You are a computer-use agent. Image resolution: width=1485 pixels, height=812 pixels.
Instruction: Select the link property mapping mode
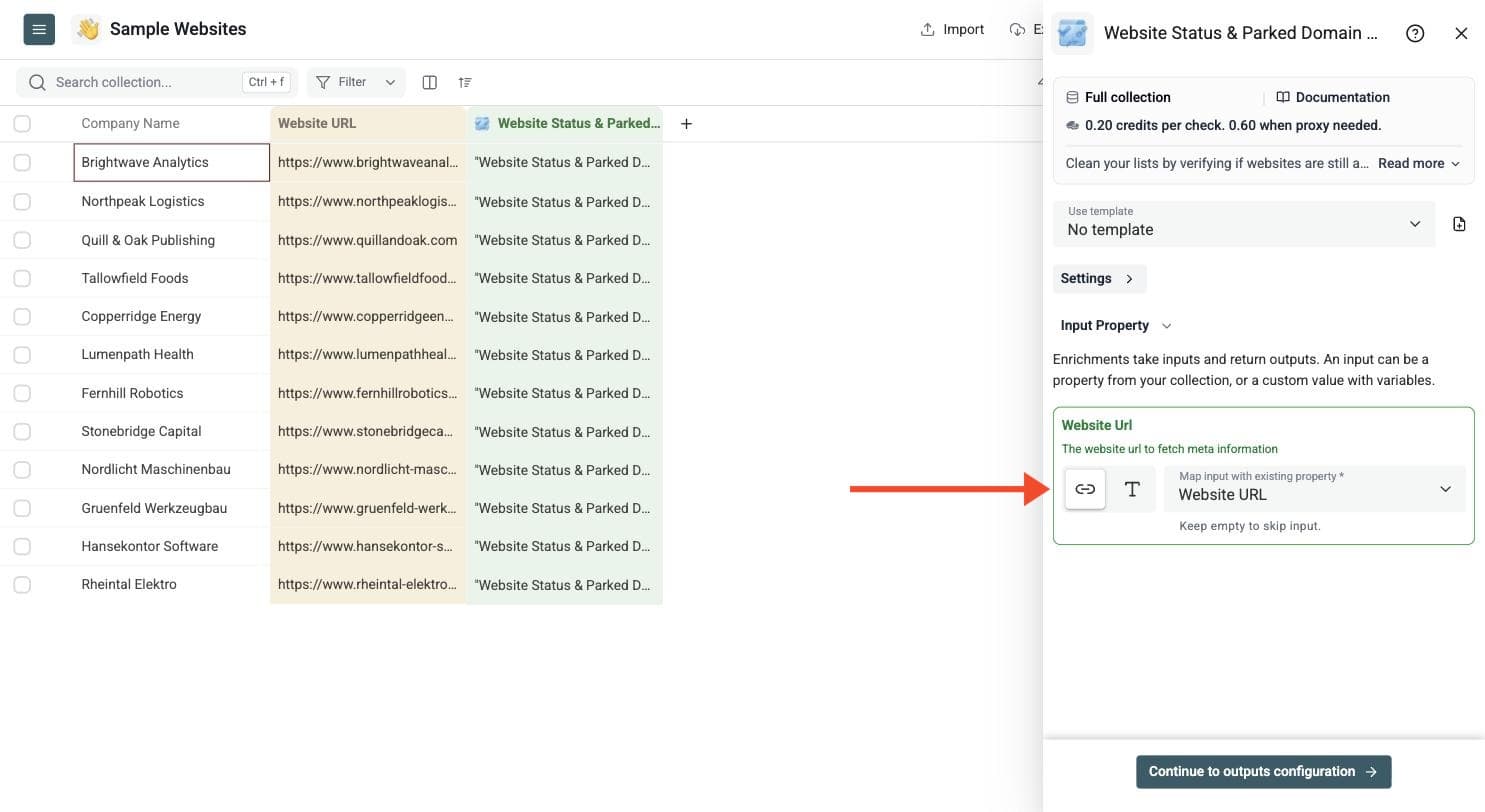1085,489
